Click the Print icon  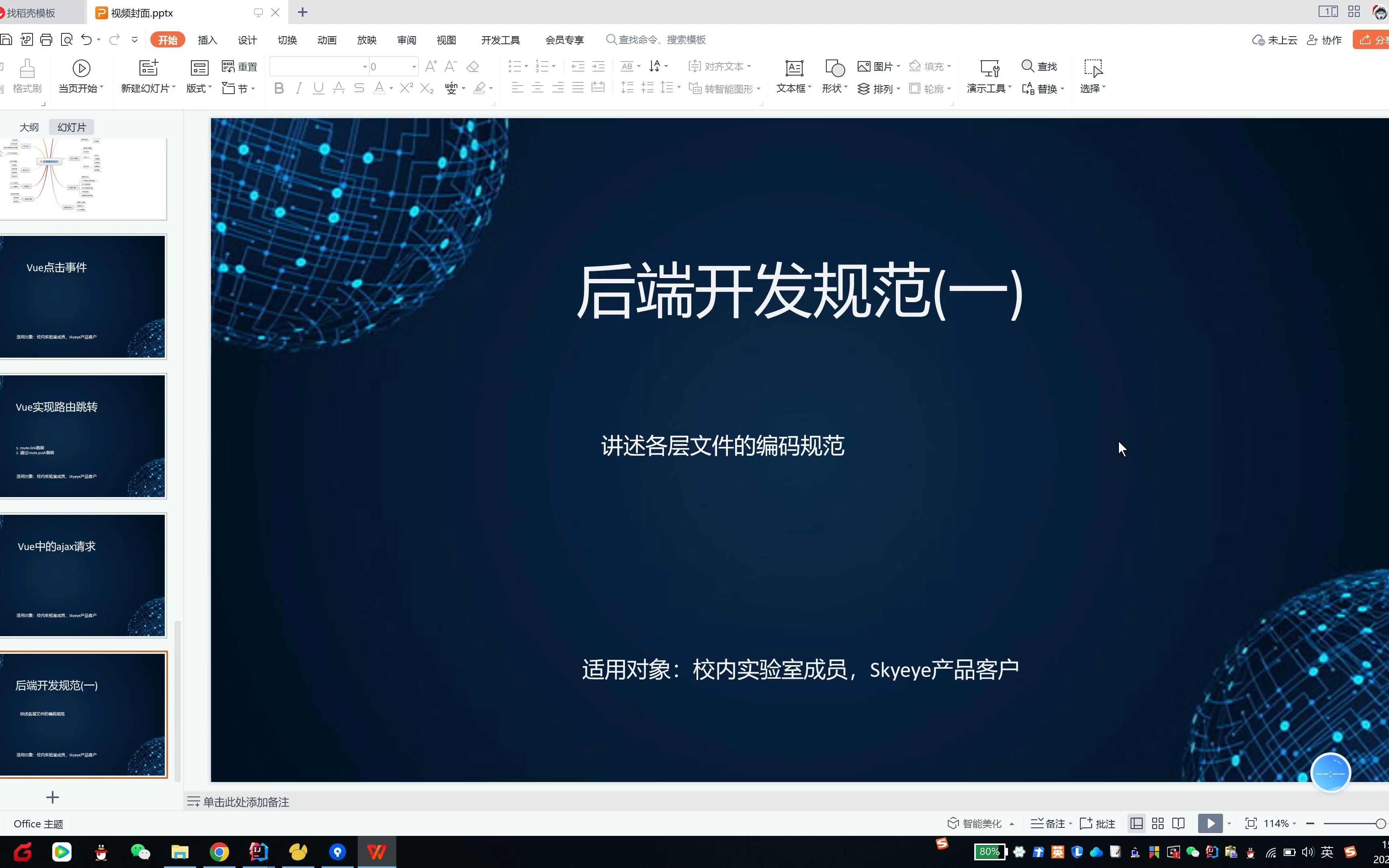47,40
